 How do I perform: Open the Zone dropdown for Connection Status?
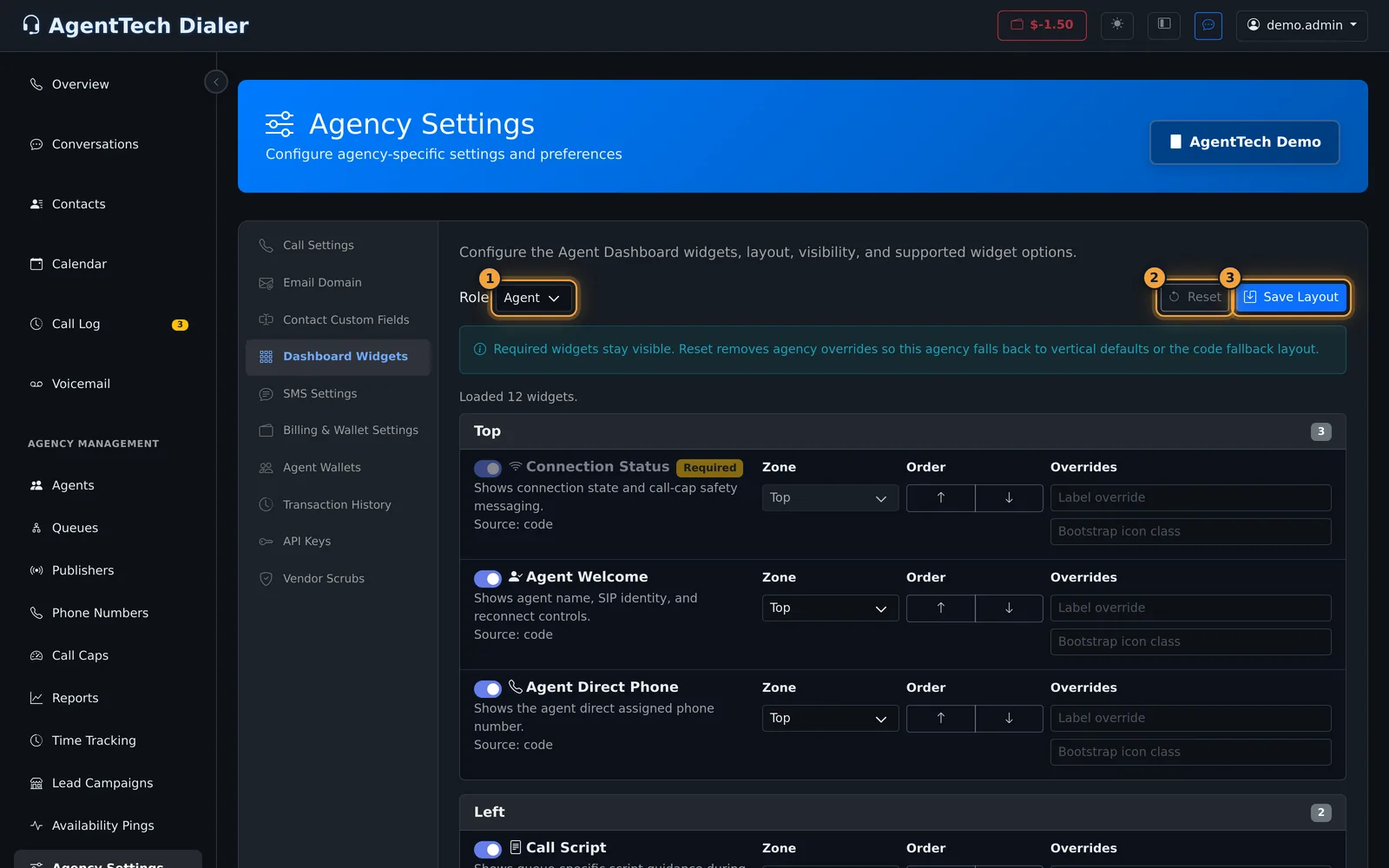pos(830,498)
